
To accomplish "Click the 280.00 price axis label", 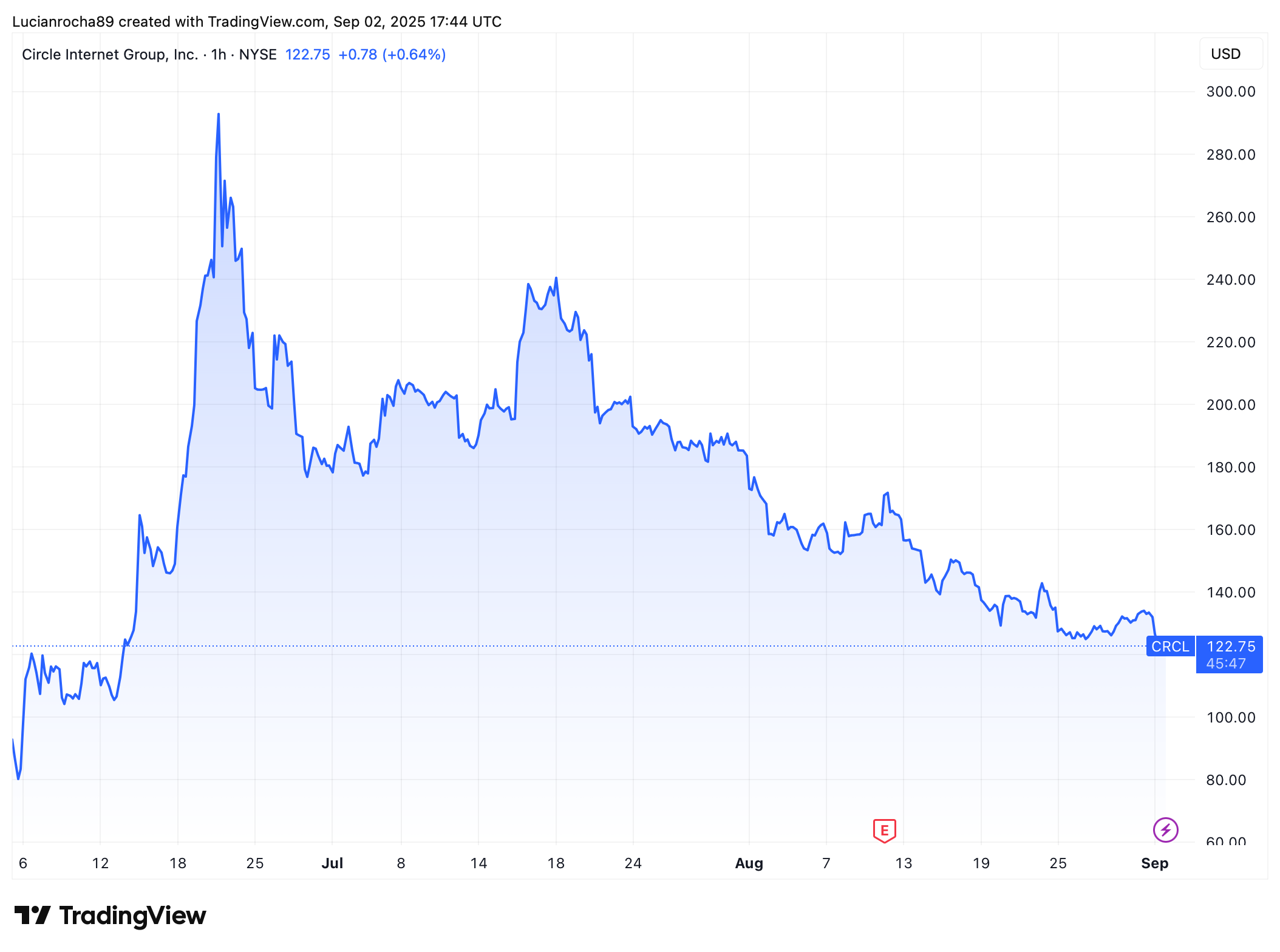I will click(1230, 154).
